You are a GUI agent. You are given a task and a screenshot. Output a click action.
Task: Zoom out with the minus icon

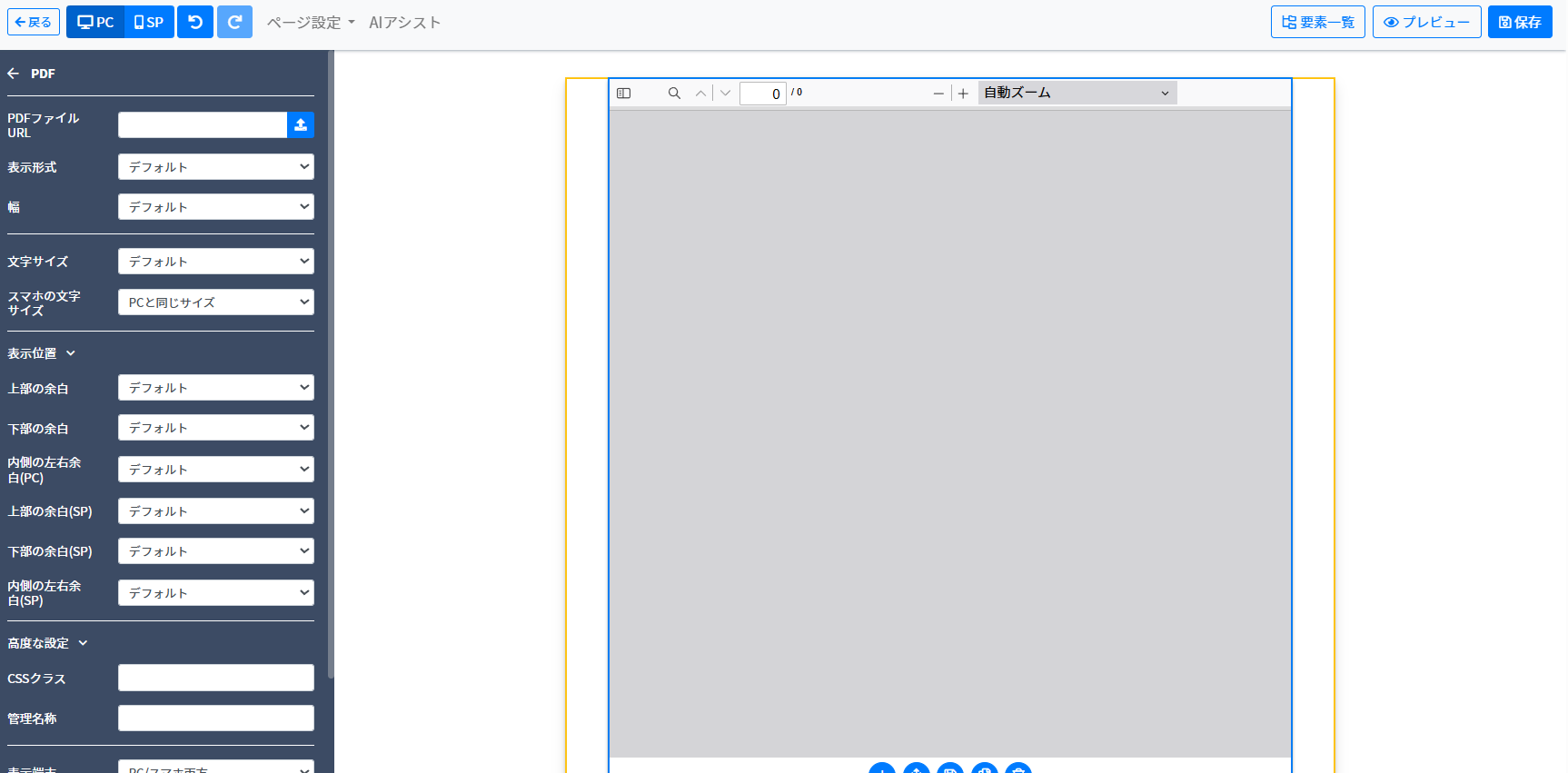click(x=938, y=94)
